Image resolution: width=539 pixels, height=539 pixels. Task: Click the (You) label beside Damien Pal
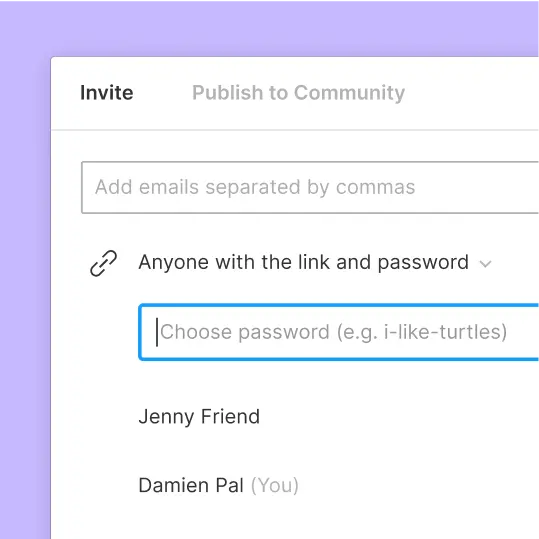coord(275,485)
